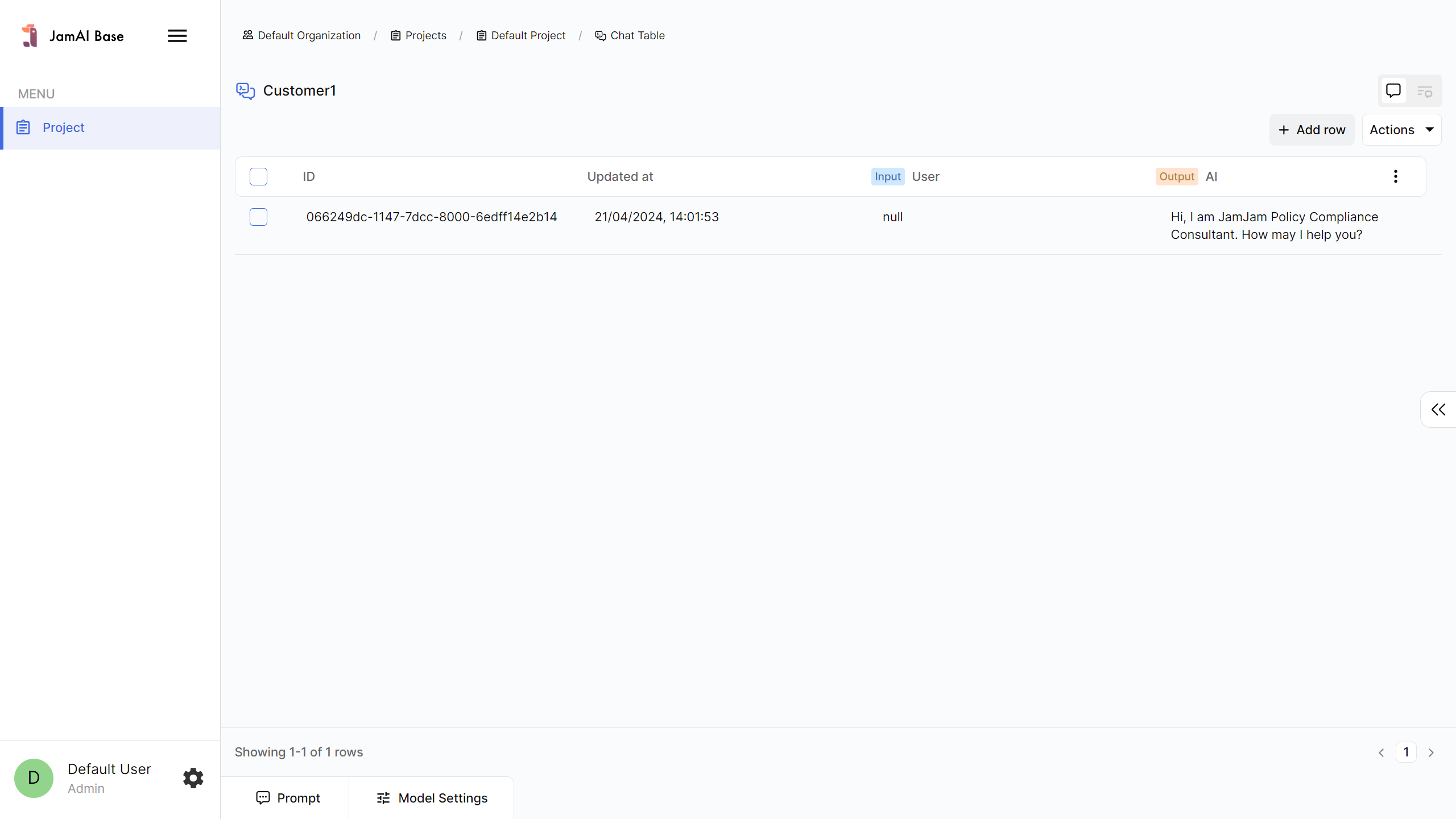1456x819 pixels.
Task: Select all rows with header checkbox
Action: pos(258,177)
